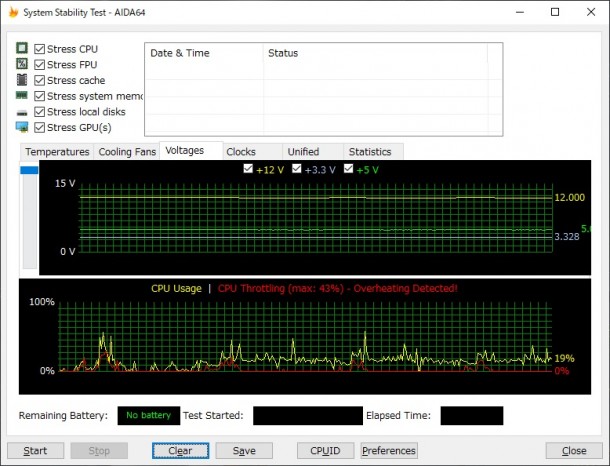Click the disk drive icon beside Stress local disks
The height and width of the screenshot is (466, 610).
click(22, 112)
